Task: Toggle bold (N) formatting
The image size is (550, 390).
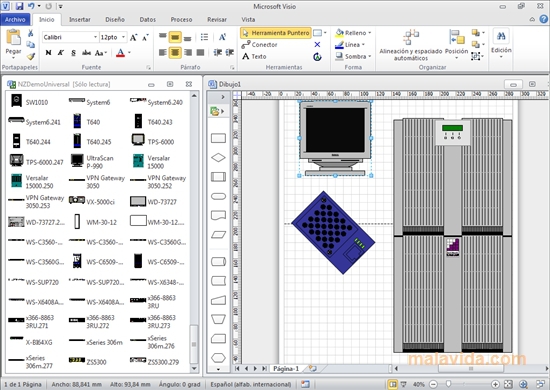Action: coord(48,53)
